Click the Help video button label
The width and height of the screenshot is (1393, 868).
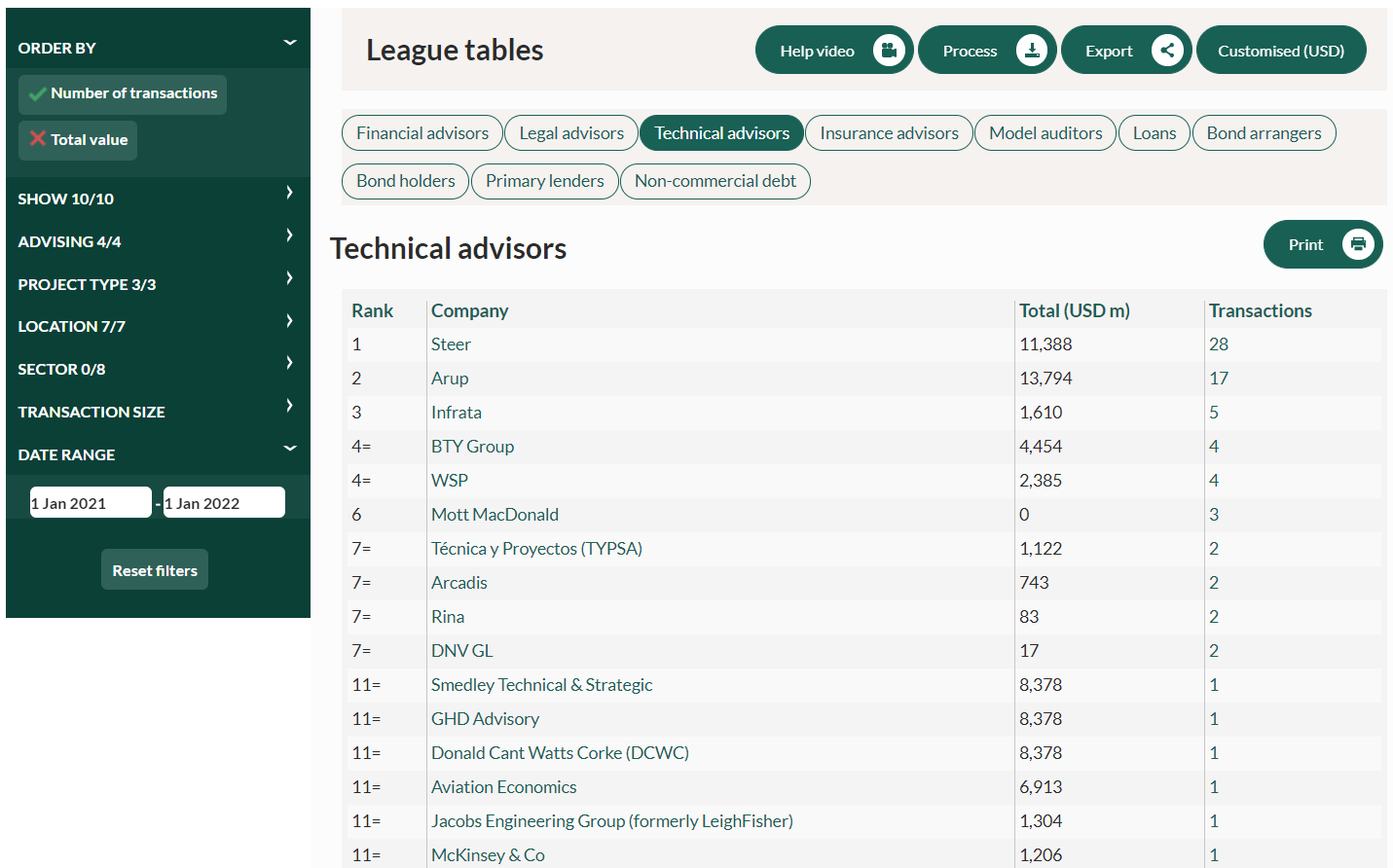tap(817, 51)
